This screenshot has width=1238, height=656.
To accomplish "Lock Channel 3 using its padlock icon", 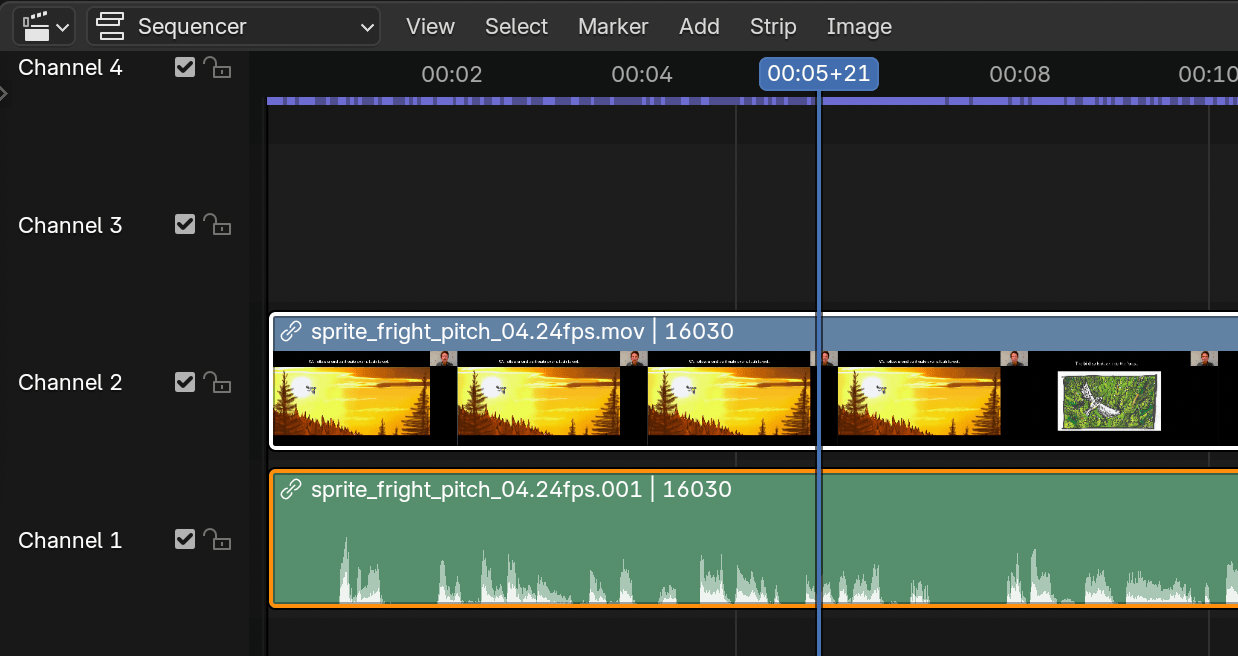I will (218, 224).
